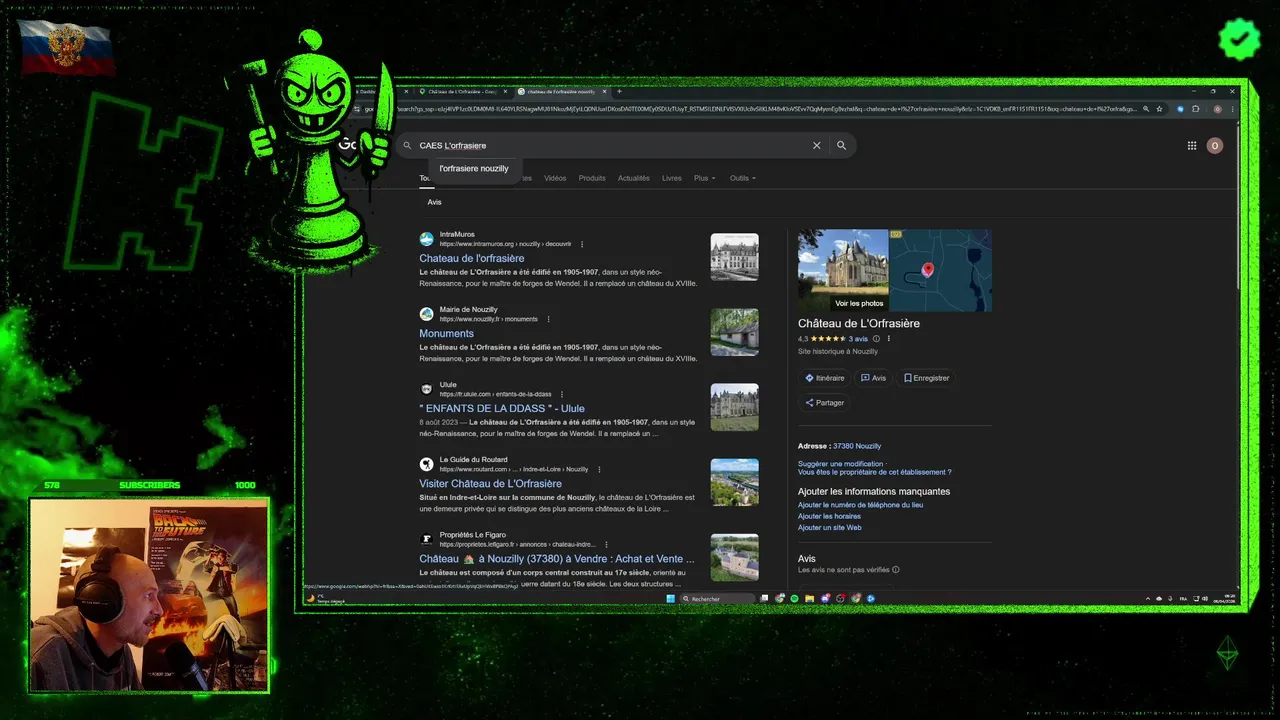This screenshot has width=1280, height=720.
Task: Click Voir les photos on castle image
Action: click(859, 303)
